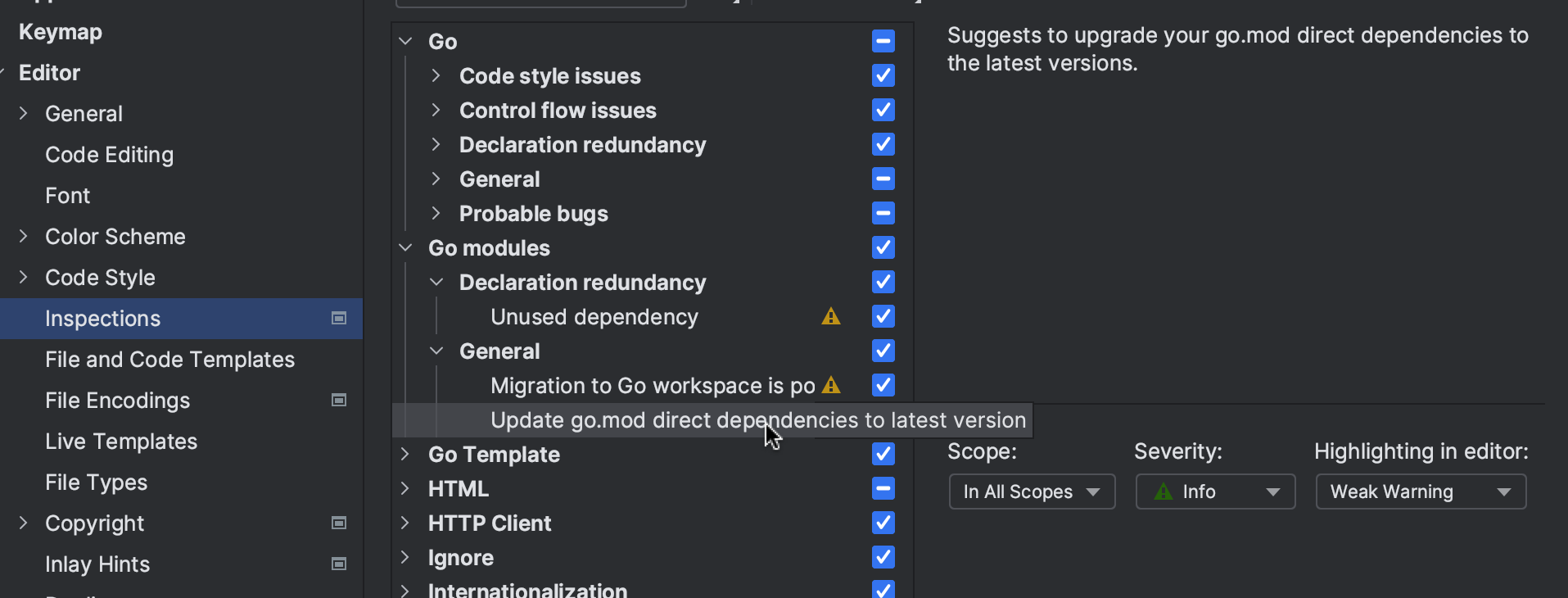Open the In All Scopes dropdown
The width and height of the screenshot is (1568, 598).
tap(1031, 492)
